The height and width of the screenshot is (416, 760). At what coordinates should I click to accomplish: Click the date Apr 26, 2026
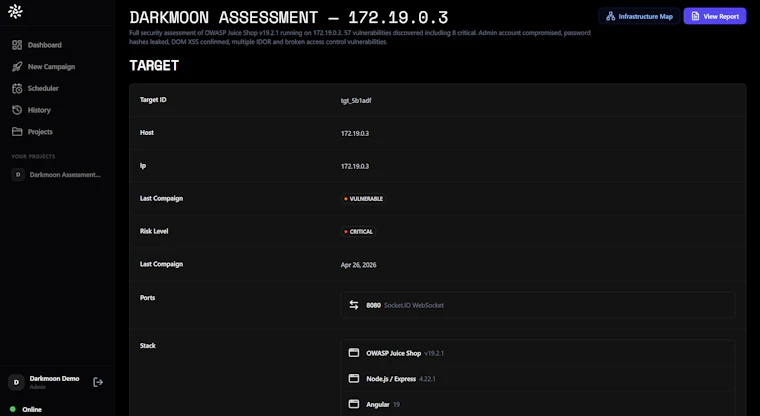[359, 265]
